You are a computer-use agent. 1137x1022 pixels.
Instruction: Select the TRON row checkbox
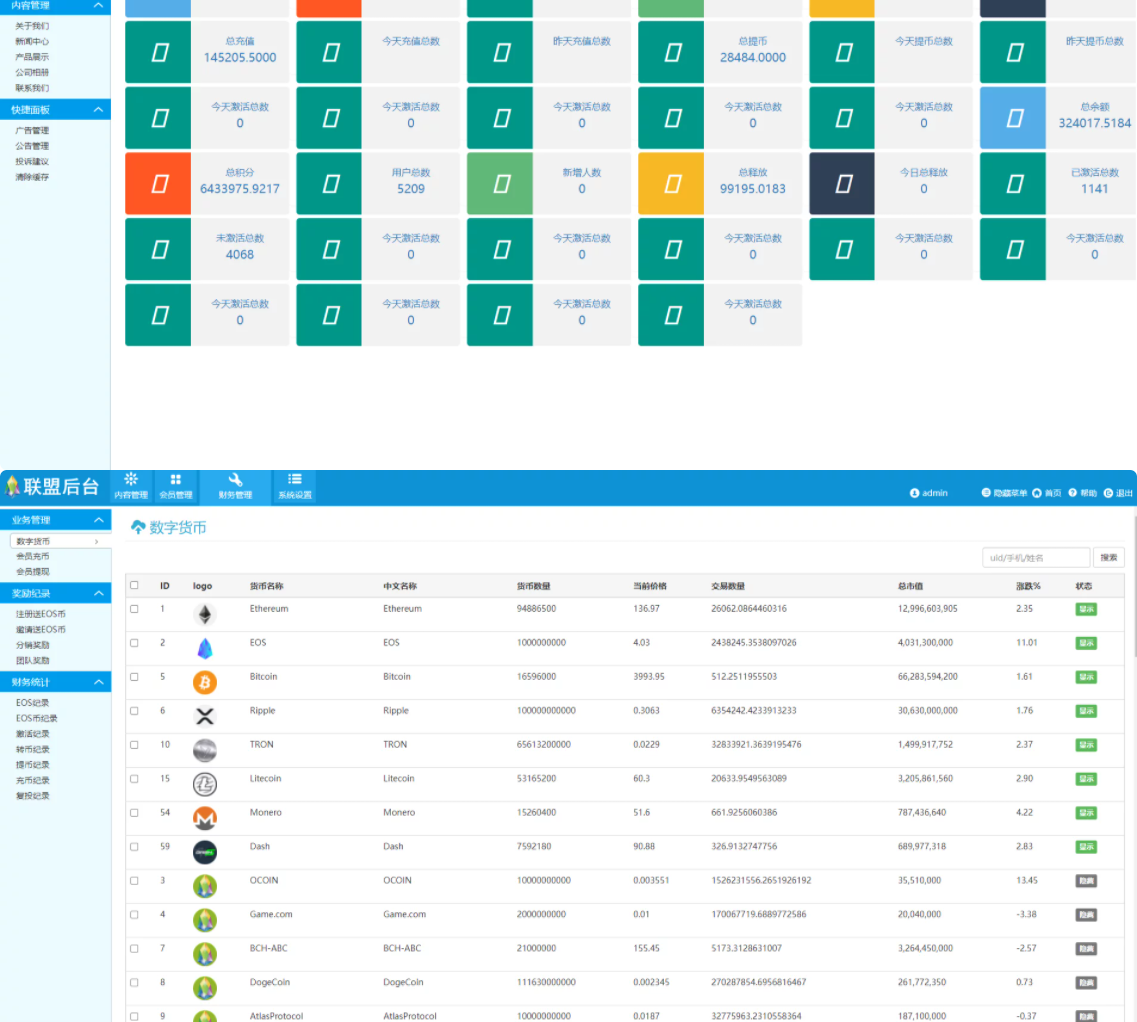coord(134,745)
